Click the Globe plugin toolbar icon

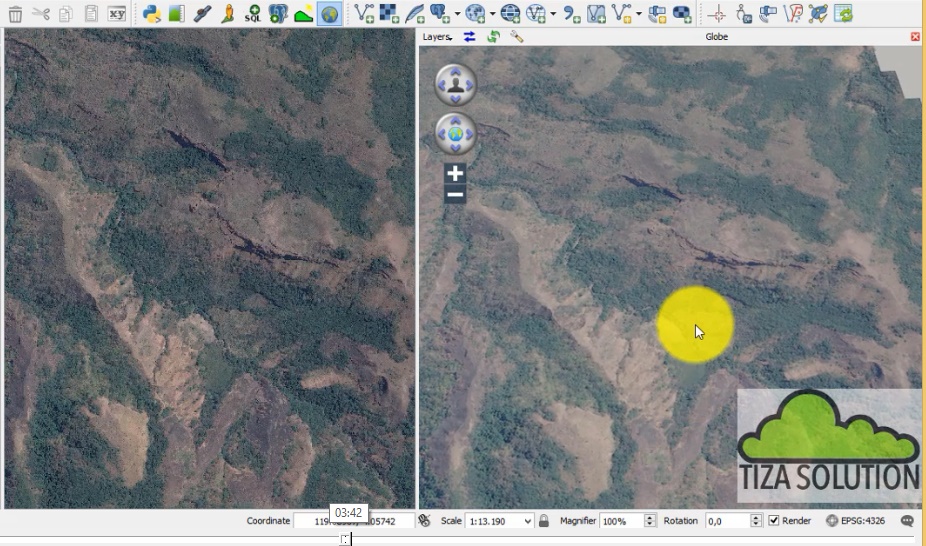pyautogui.click(x=329, y=14)
